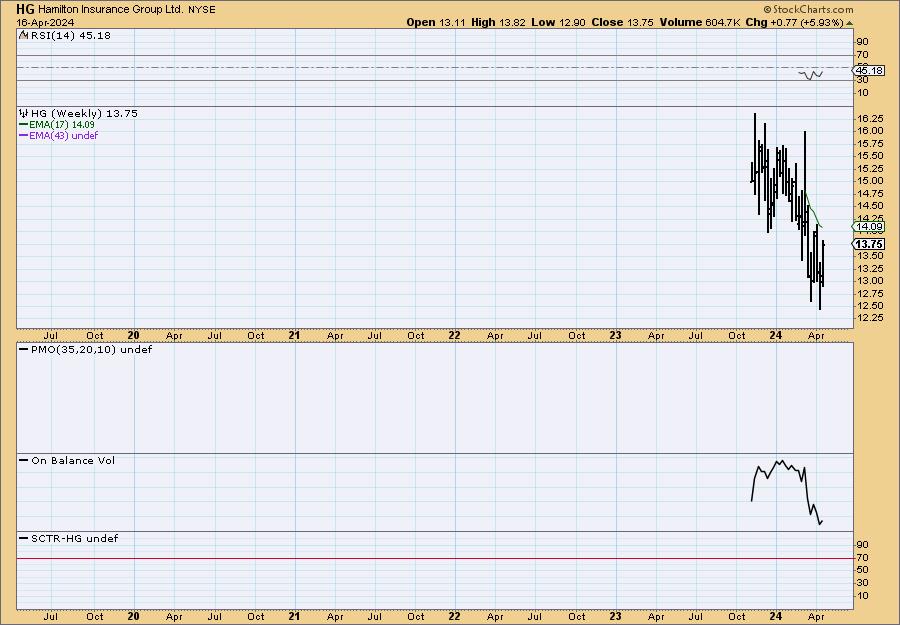Click the 30 level on the RSI axis
This screenshot has width=900, height=625.
[863, 81]
